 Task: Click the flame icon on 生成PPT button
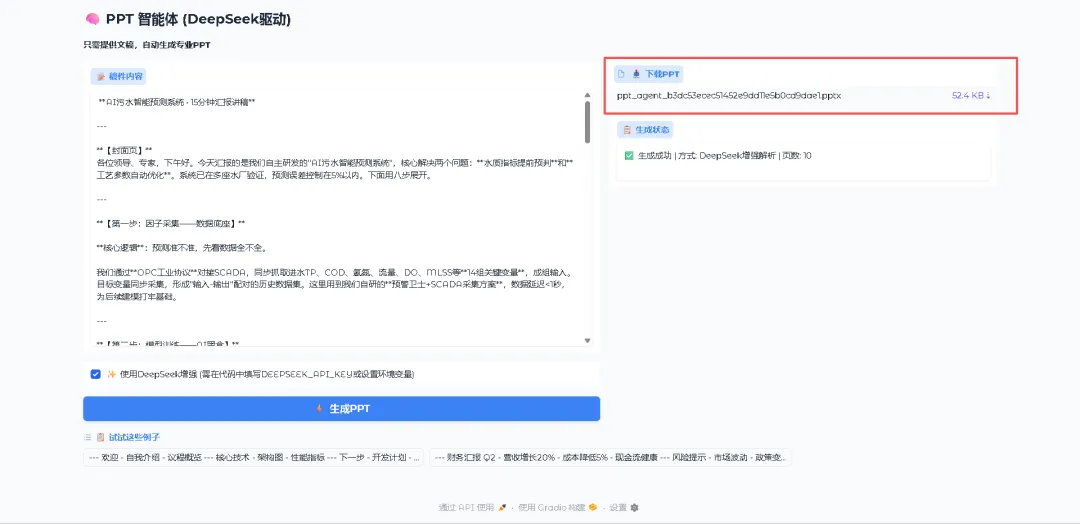tap(319, 408)
